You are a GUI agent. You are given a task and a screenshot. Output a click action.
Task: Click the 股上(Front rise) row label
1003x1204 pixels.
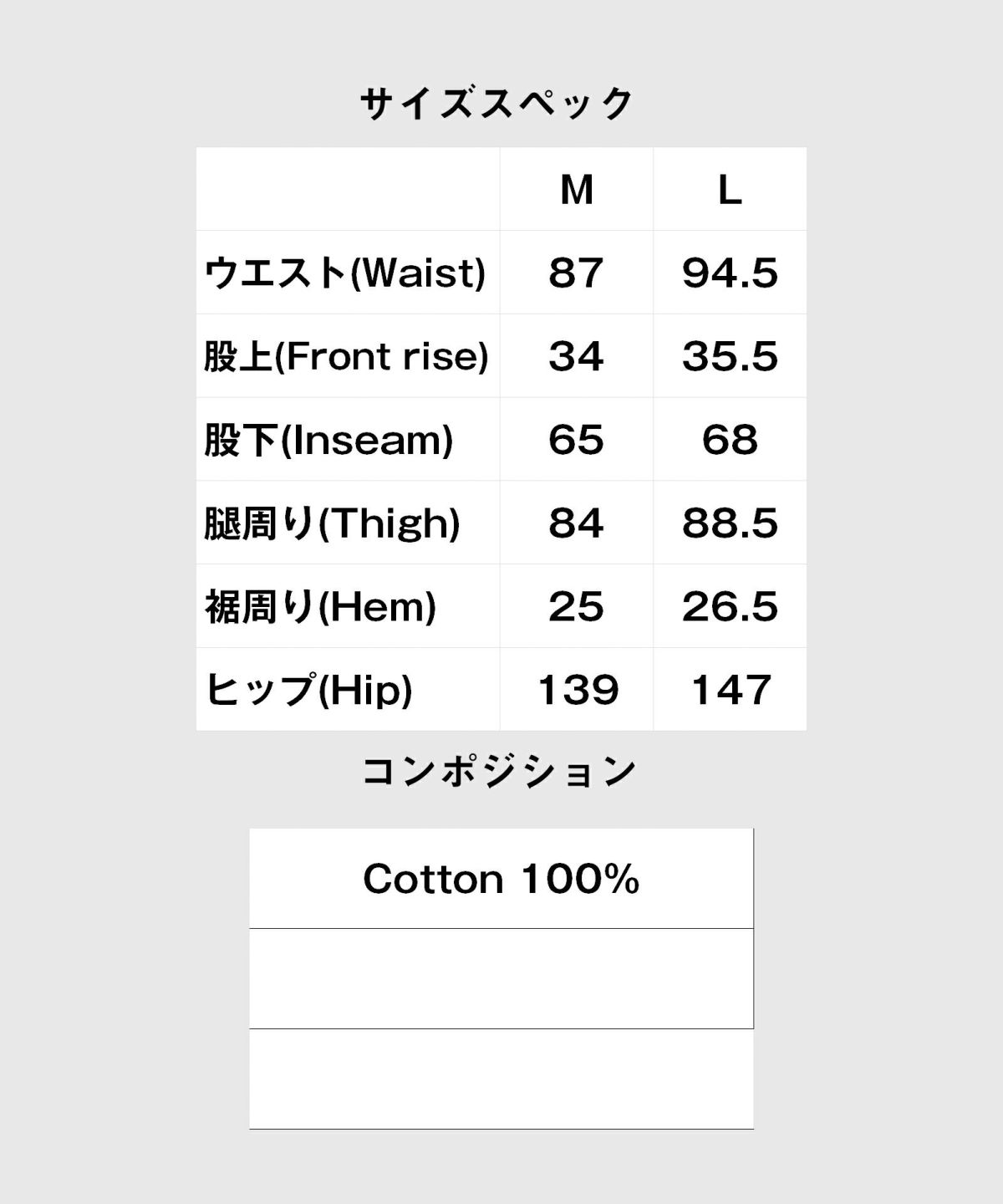[x=346, y=356]
